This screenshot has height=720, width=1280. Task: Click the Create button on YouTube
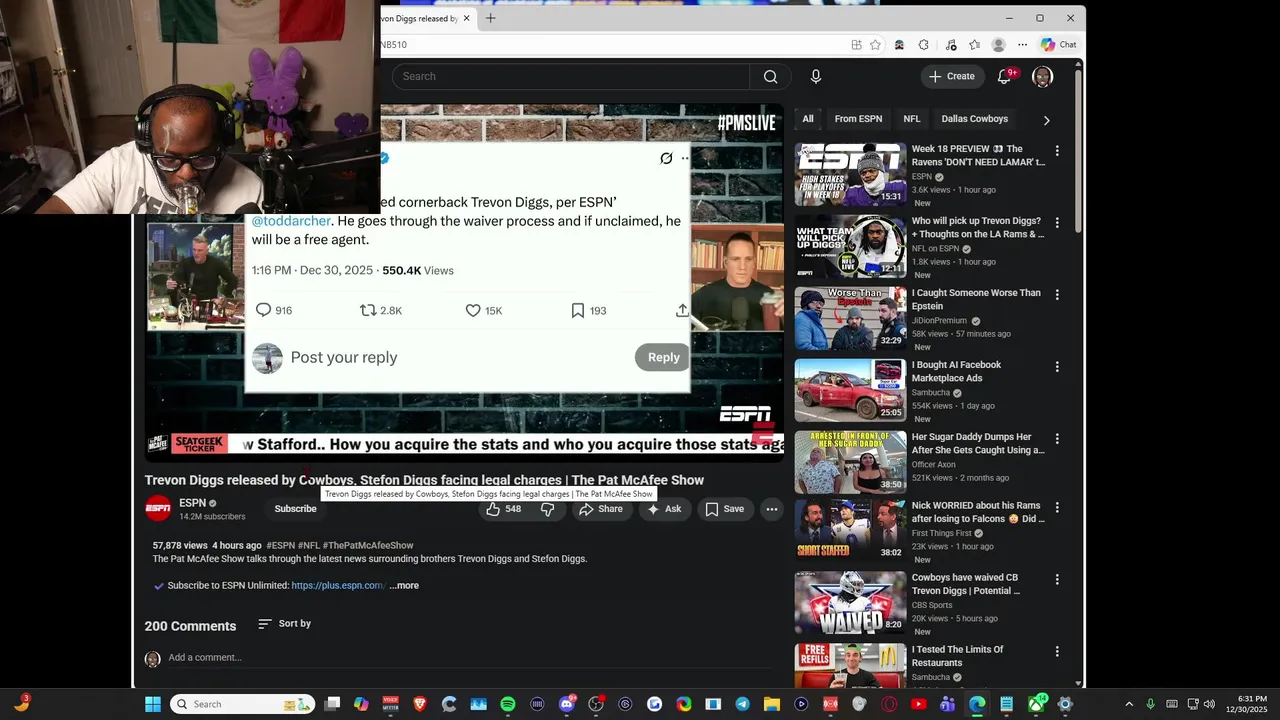pyautogui.click(x=951, y=77)
